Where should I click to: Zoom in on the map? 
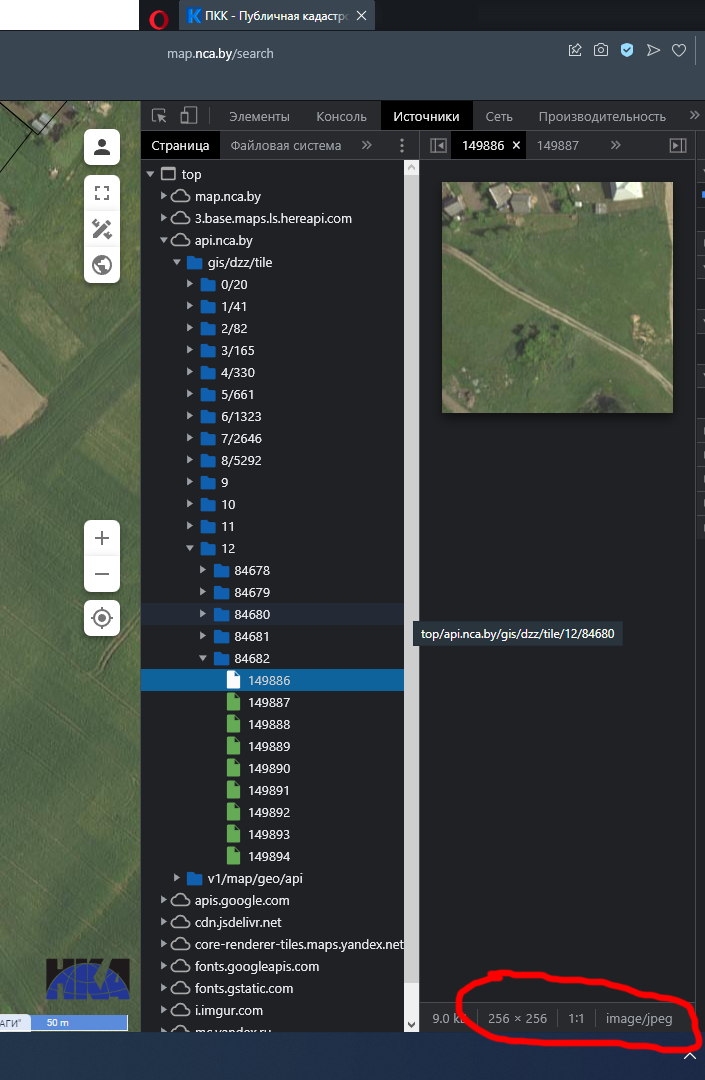coord(101,538)
